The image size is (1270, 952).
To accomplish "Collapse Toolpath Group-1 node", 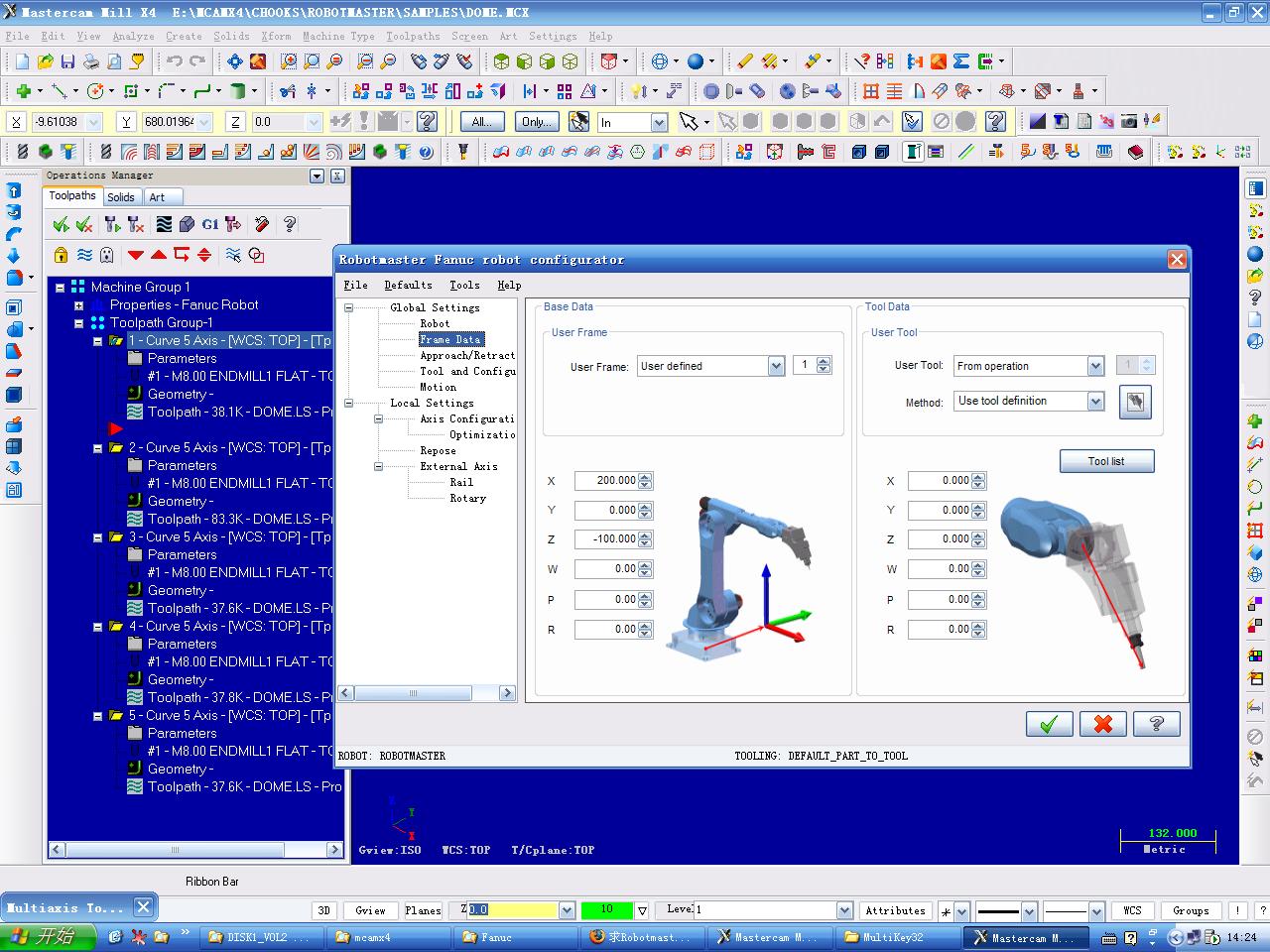I will coord(79,323).
